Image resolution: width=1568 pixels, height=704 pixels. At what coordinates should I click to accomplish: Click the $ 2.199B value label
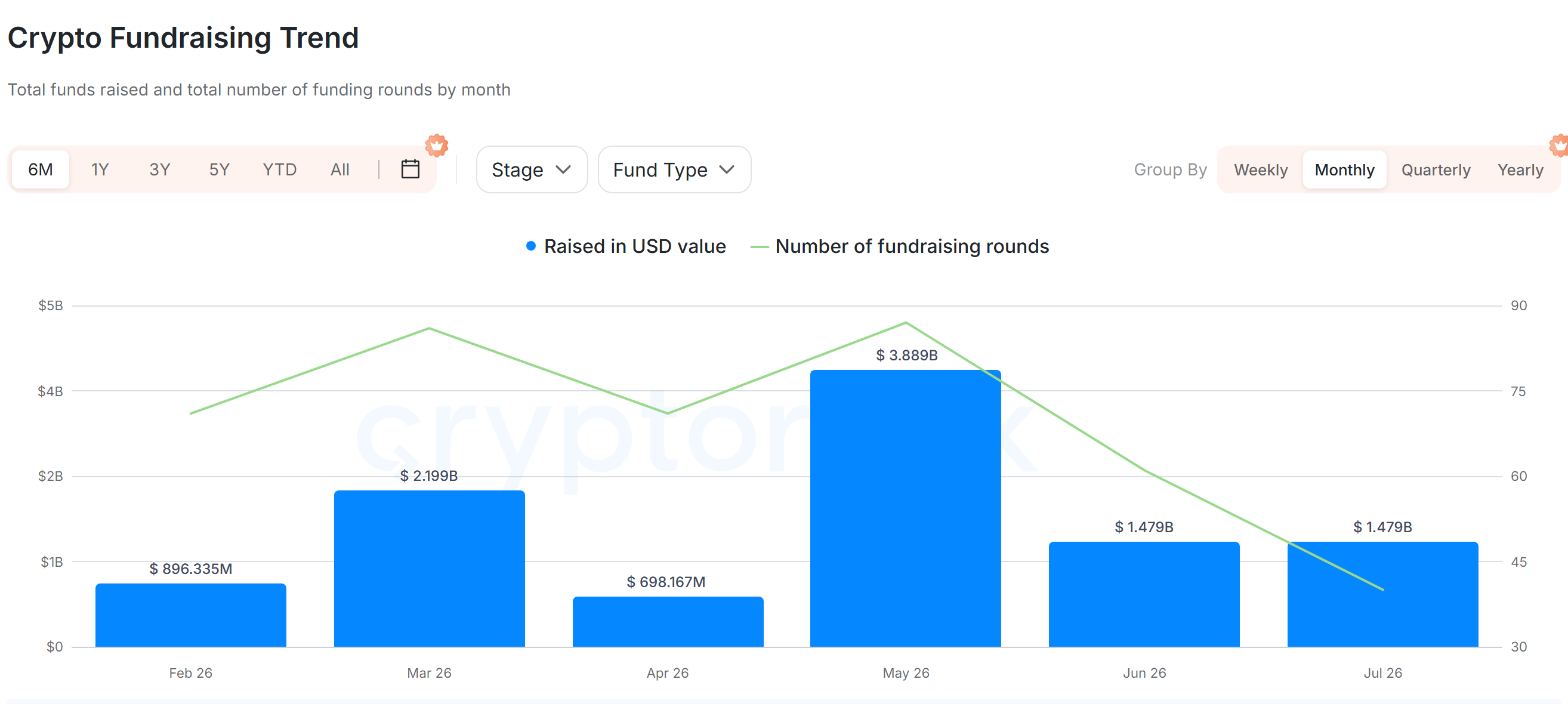click(429, 476)
